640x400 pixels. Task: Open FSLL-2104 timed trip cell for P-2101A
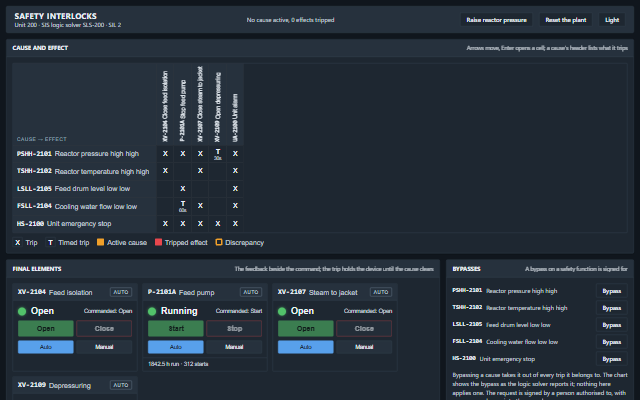(182, 206)
